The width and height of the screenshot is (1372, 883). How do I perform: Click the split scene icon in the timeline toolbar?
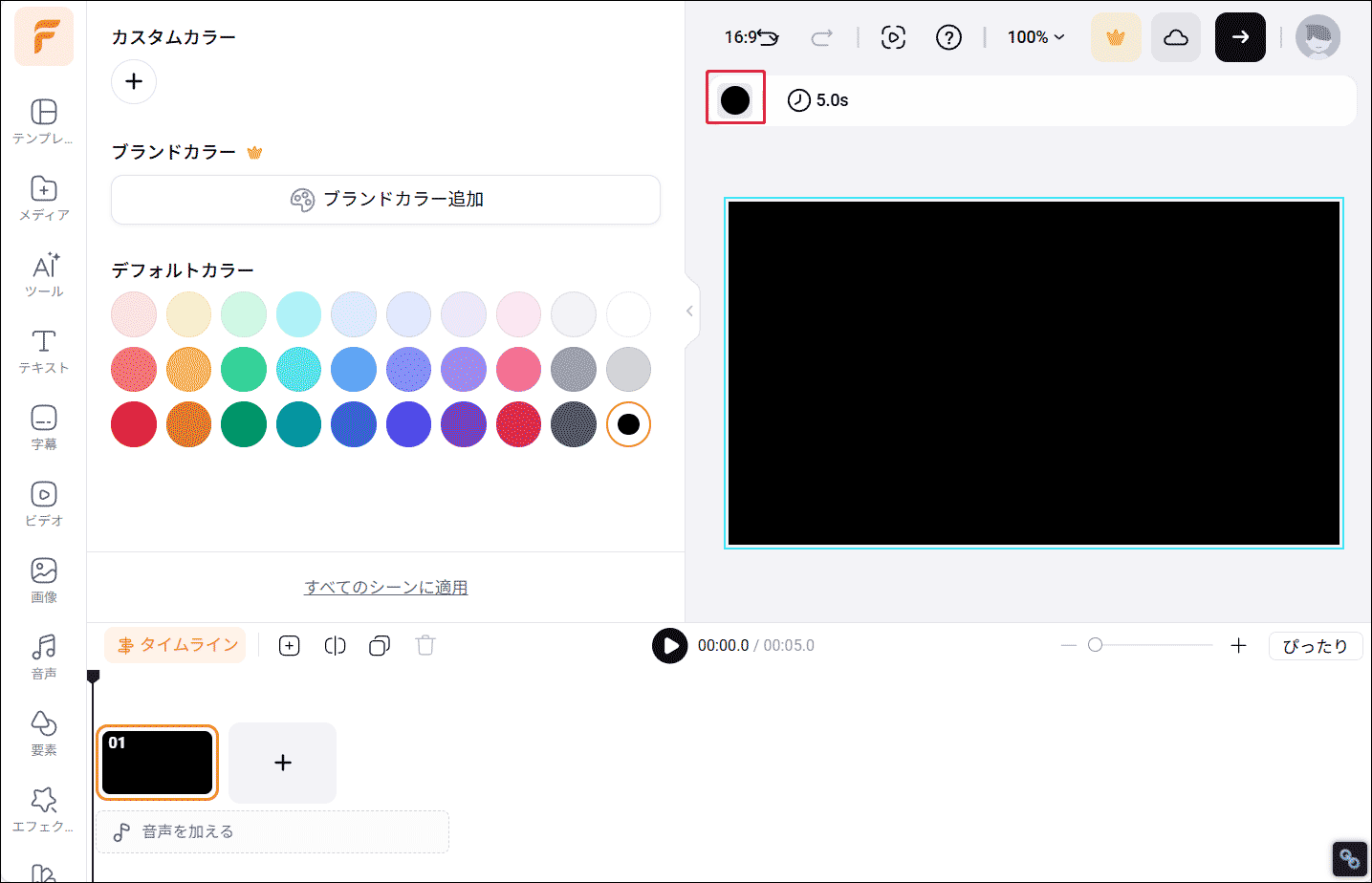click(335, 645)
